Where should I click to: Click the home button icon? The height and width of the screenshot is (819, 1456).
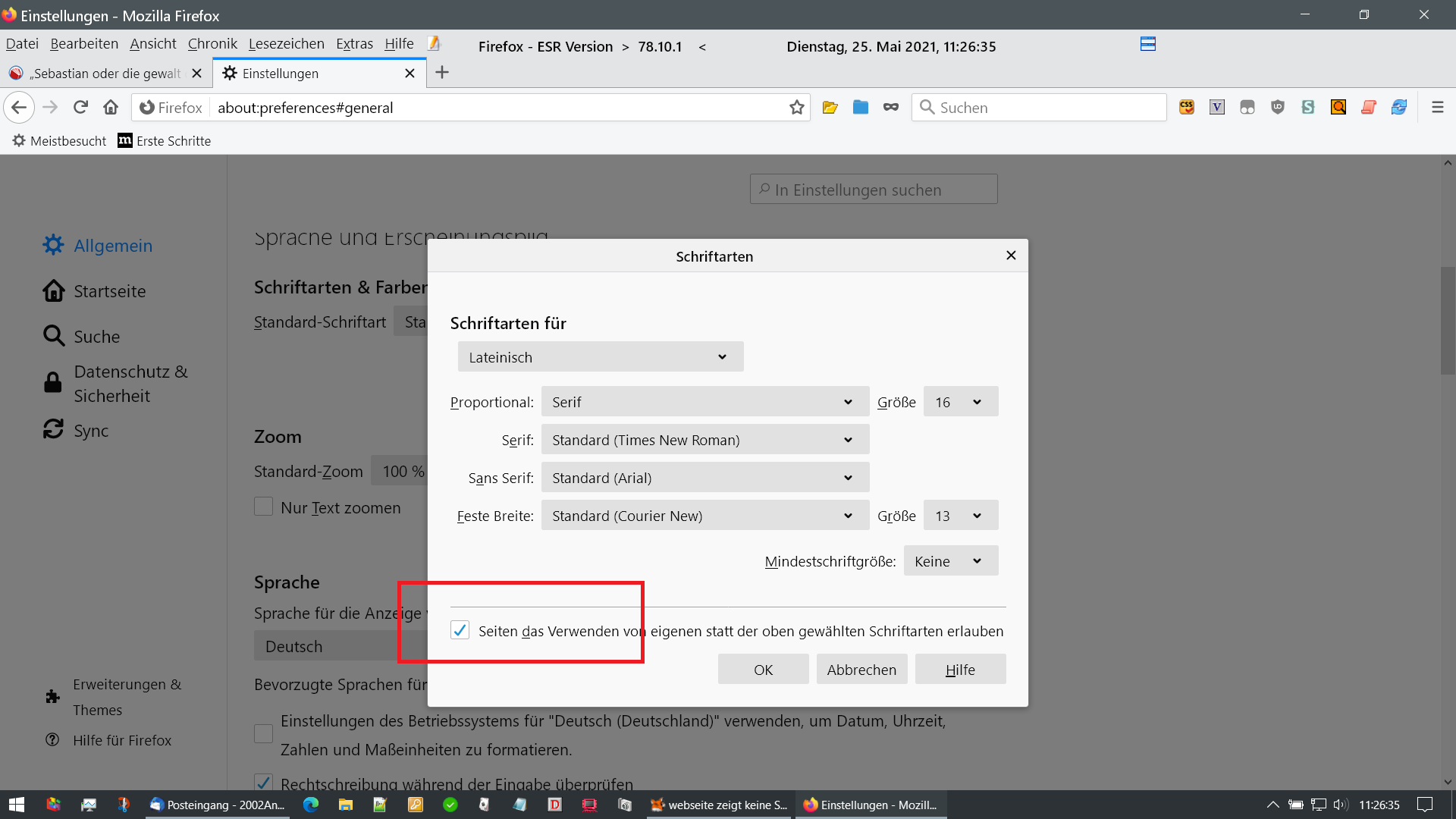111,108
